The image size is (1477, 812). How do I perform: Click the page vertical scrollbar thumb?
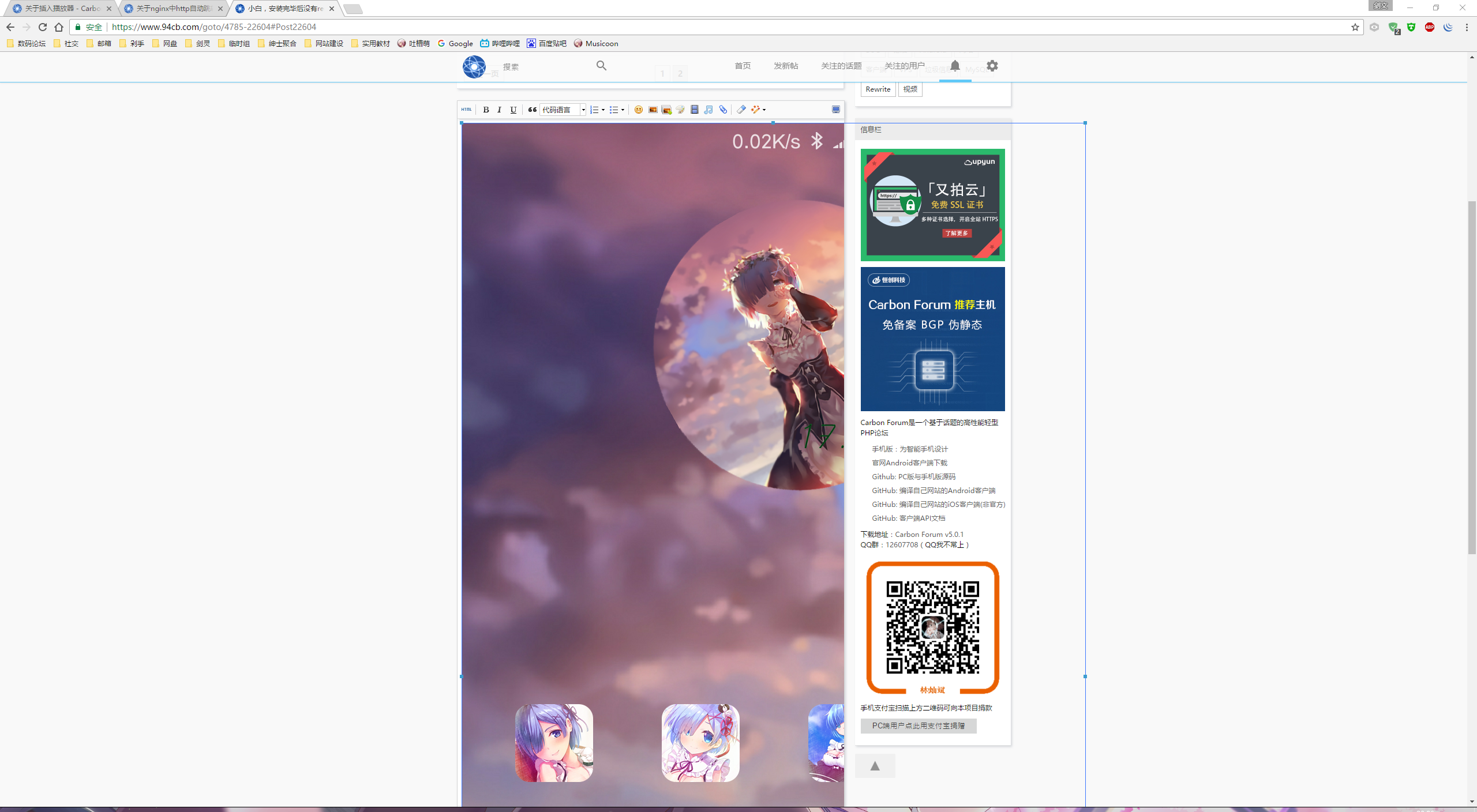(1472, 378)
